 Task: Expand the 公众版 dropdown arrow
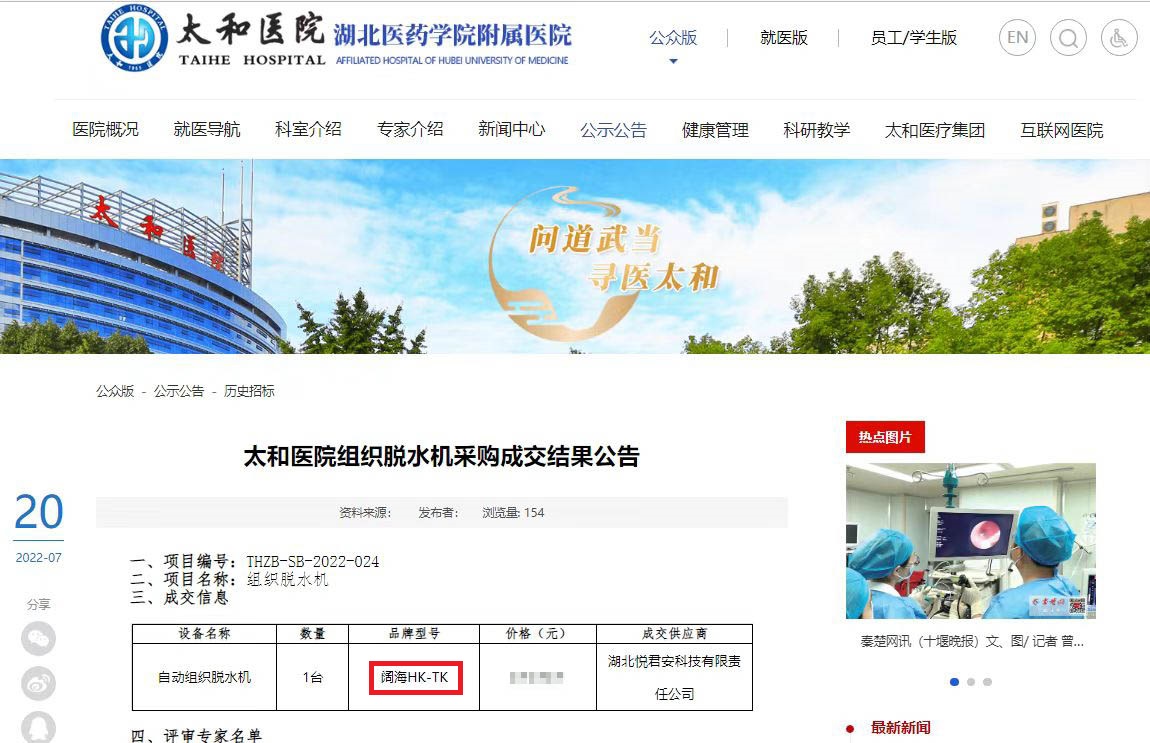pyautogui.click(x=673, y=62)
